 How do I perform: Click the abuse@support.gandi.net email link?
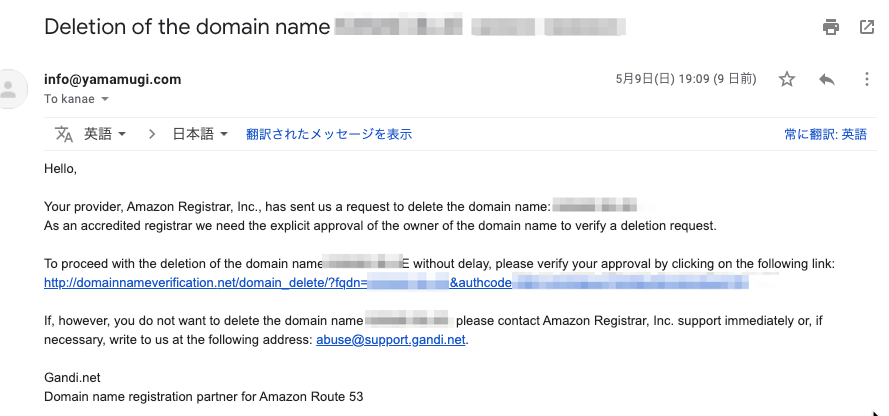[x=391, y=339]
